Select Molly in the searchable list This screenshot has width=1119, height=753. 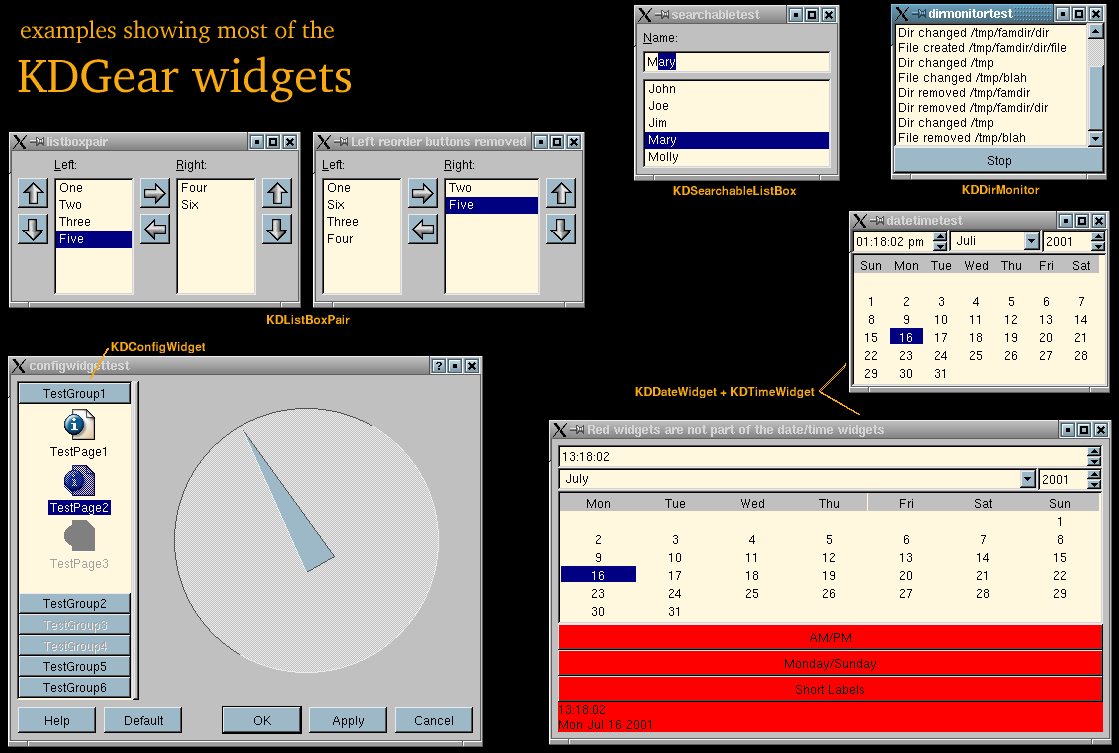736,157
